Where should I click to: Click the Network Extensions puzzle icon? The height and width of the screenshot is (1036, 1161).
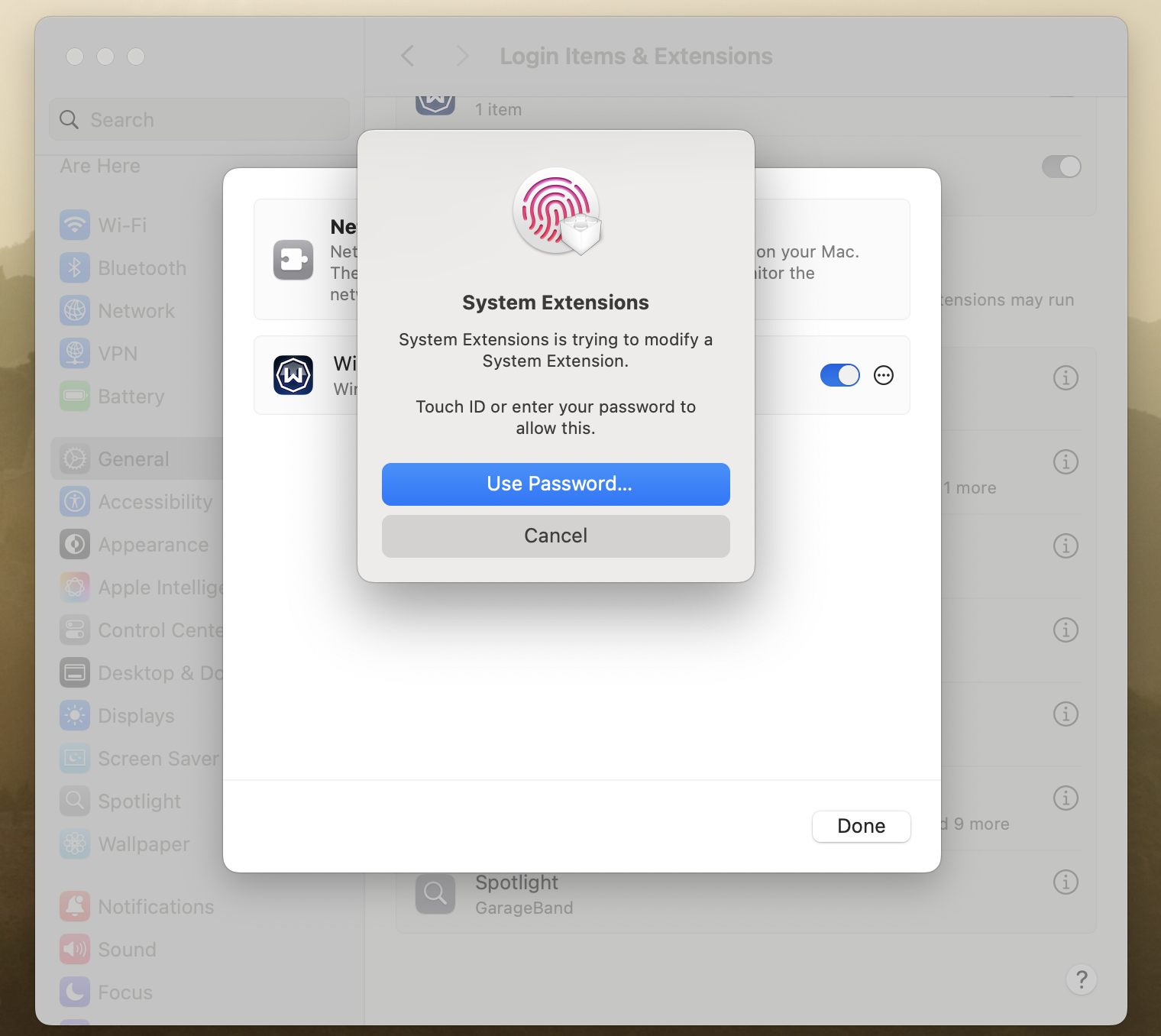(293, 260)
